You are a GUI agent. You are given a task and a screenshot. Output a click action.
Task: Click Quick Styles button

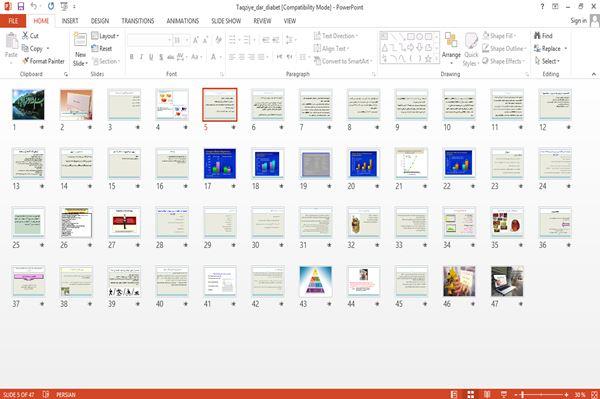coord(471,50)
